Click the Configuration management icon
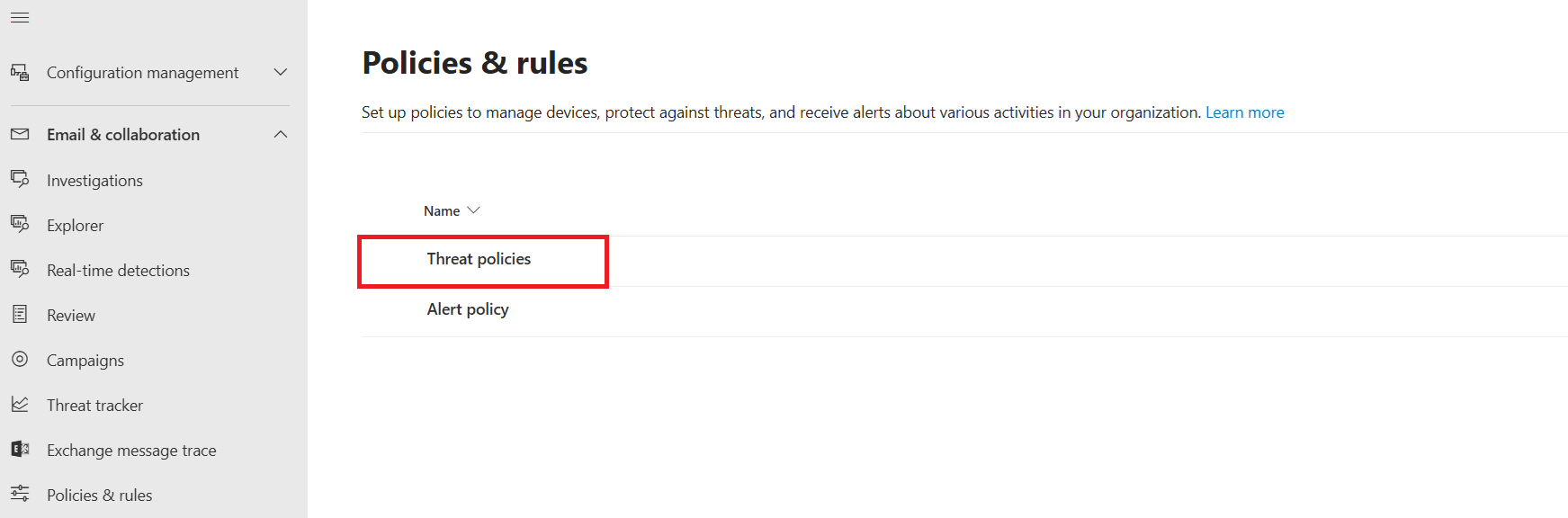Image resolution: width=1568 pixels, height=518 pixels. [x=20, y=72]
